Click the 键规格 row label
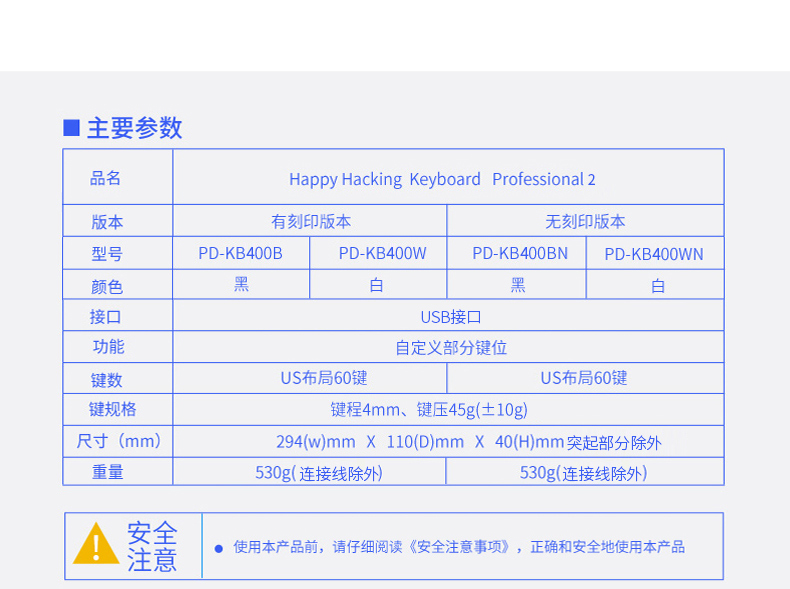This screenshot has height=589, width=790. click(112, 409)
